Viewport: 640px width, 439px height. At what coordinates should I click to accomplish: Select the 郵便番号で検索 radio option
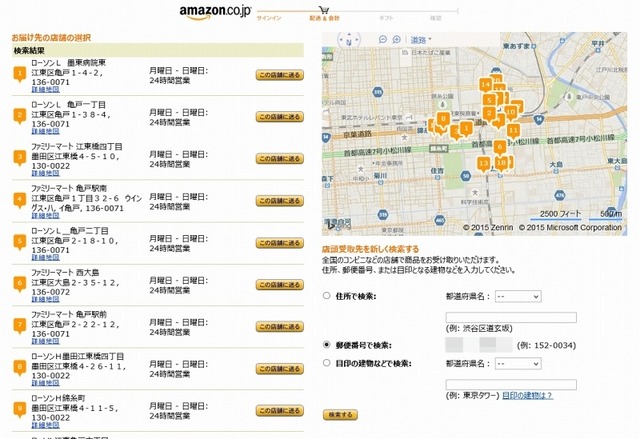pyautogui.click(x=327, y=345)
